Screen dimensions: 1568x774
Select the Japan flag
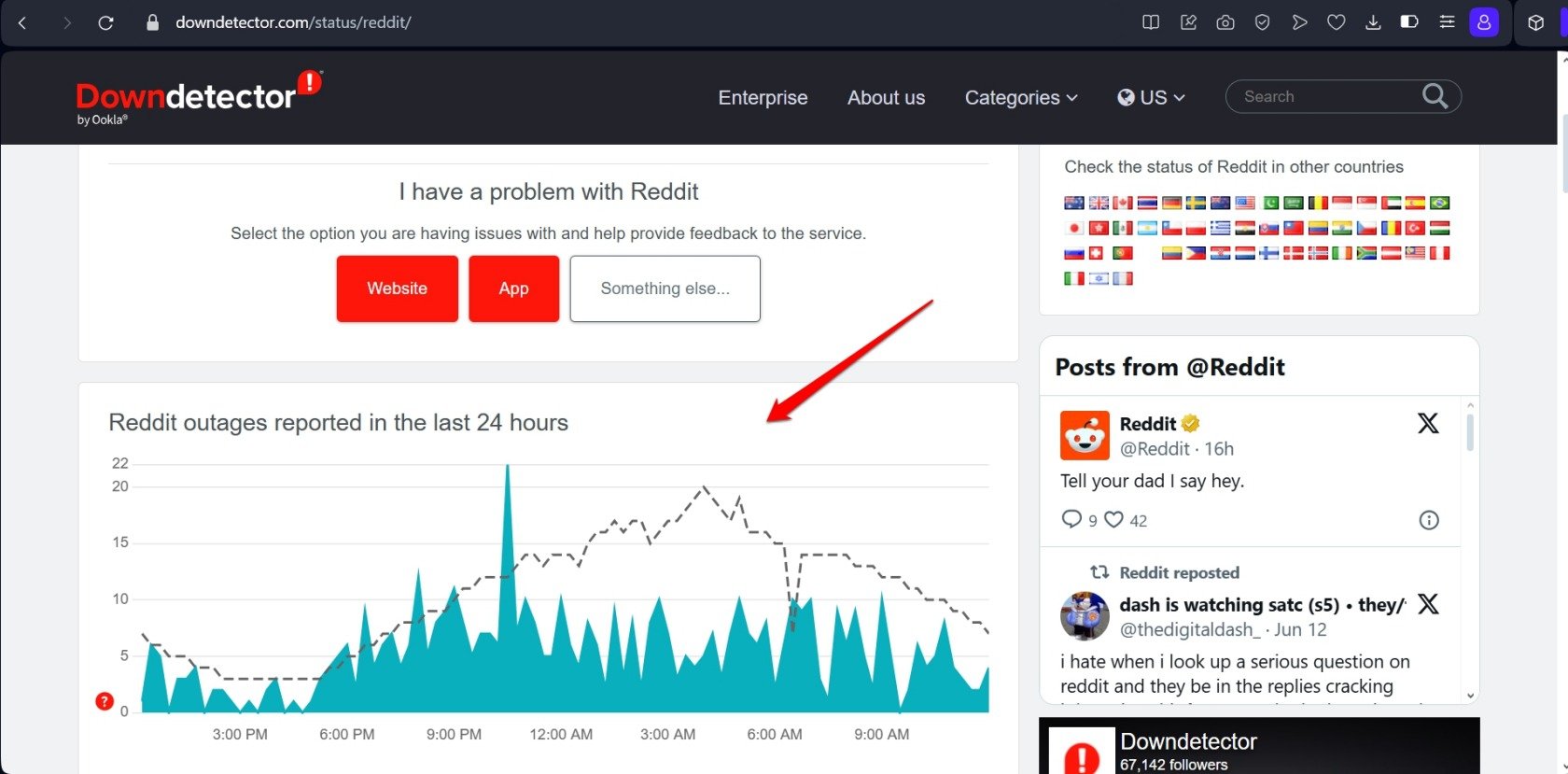[x=1074, y=228]
